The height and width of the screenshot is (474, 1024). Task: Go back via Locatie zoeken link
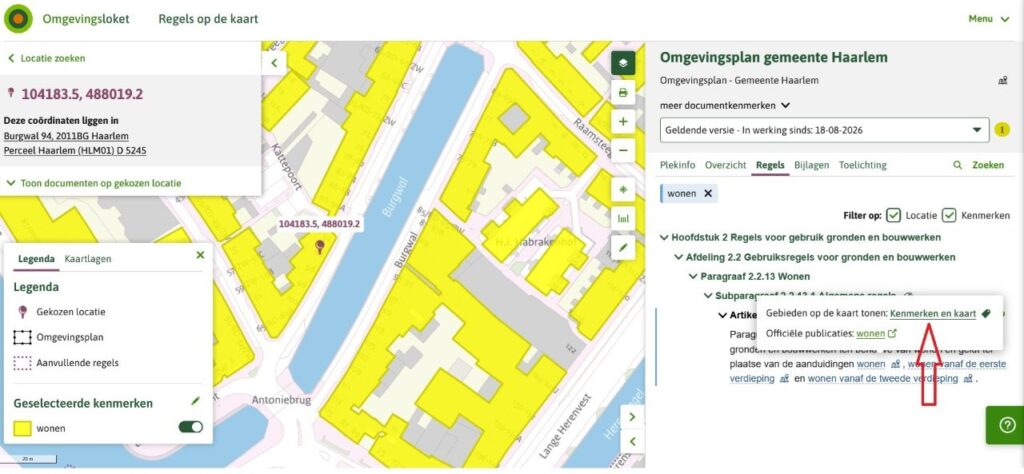[46, 58]
